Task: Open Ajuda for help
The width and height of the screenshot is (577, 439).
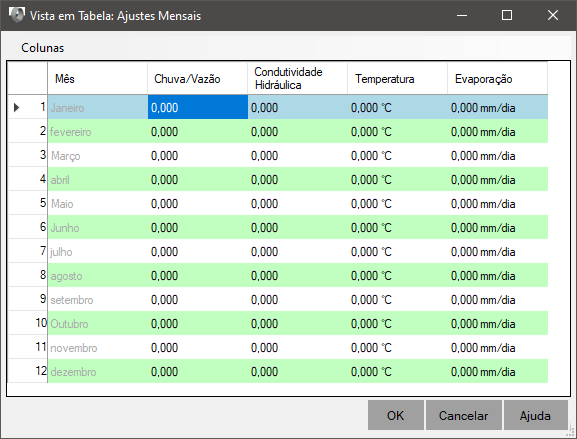Action: point(535,415)
